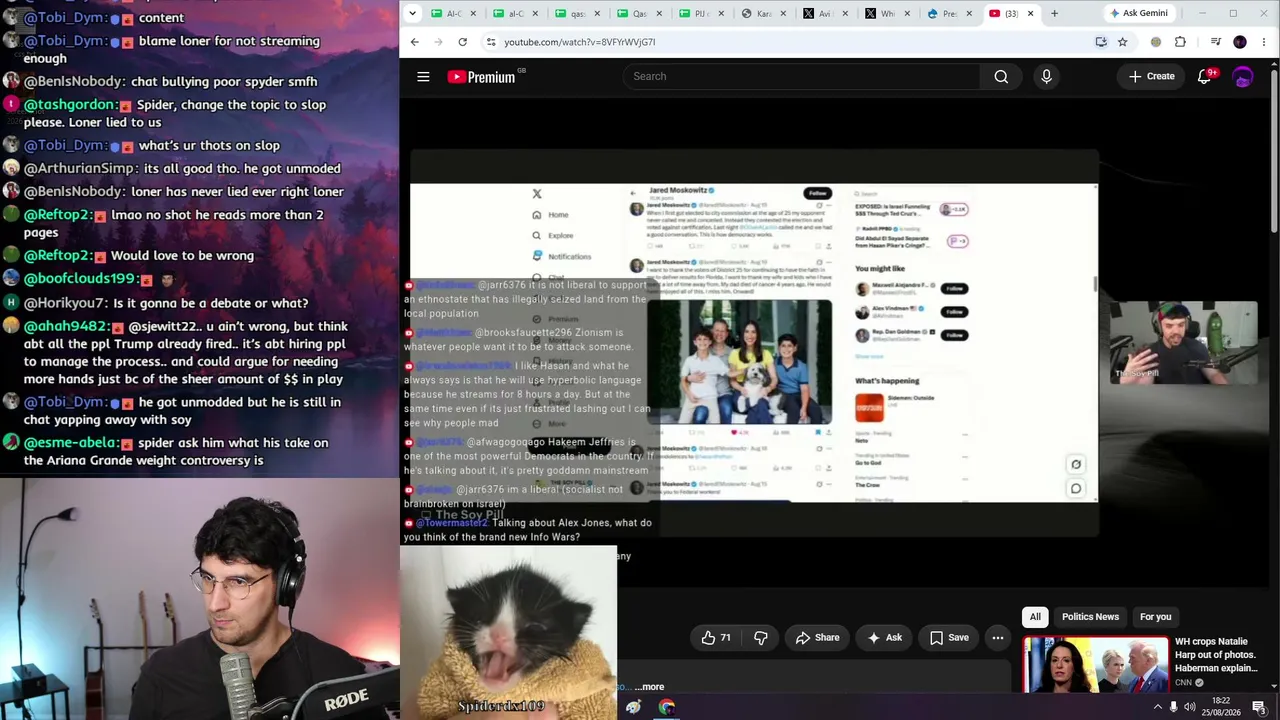View site information icon in address bar
This screenshot has height=720, width=1280.
pyautogui.click(x=490, y=42)
